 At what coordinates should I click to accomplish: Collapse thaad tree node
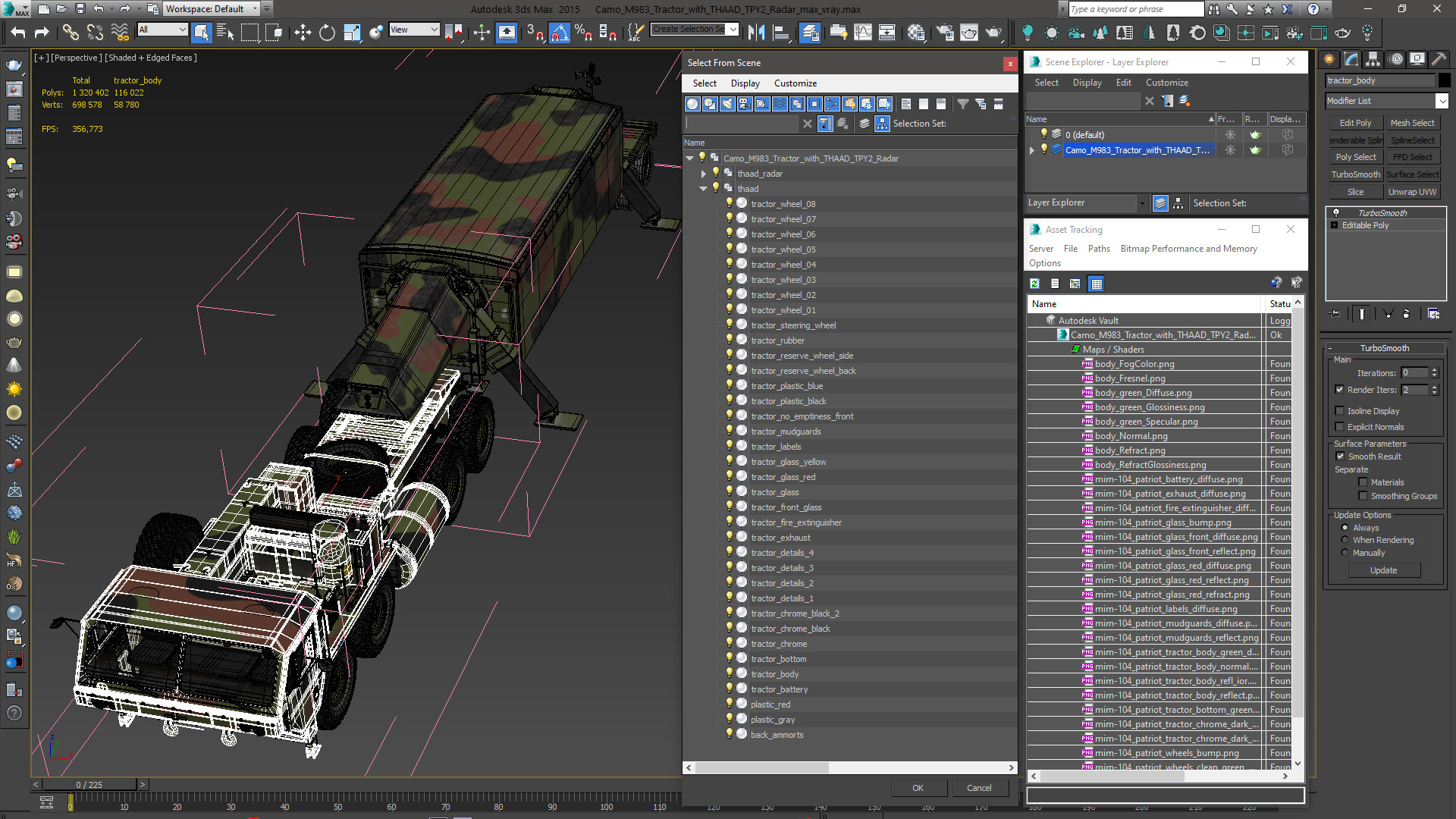[704, 189]
